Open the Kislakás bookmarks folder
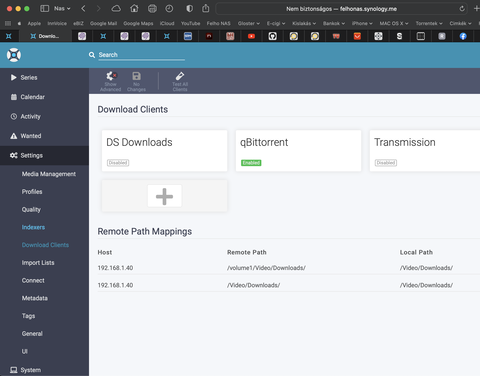480x376 pixels. (304, 23)
